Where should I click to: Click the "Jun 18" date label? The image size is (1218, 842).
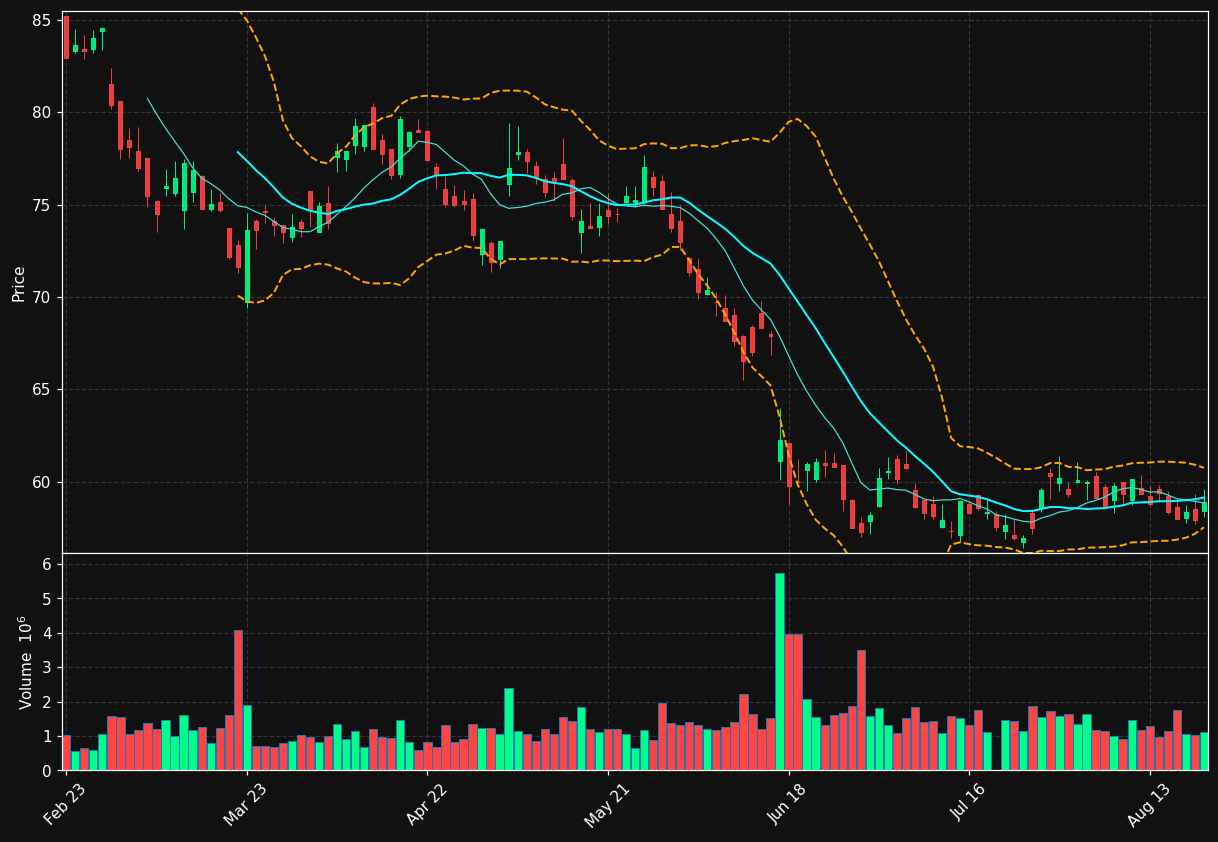pos(787,806)
